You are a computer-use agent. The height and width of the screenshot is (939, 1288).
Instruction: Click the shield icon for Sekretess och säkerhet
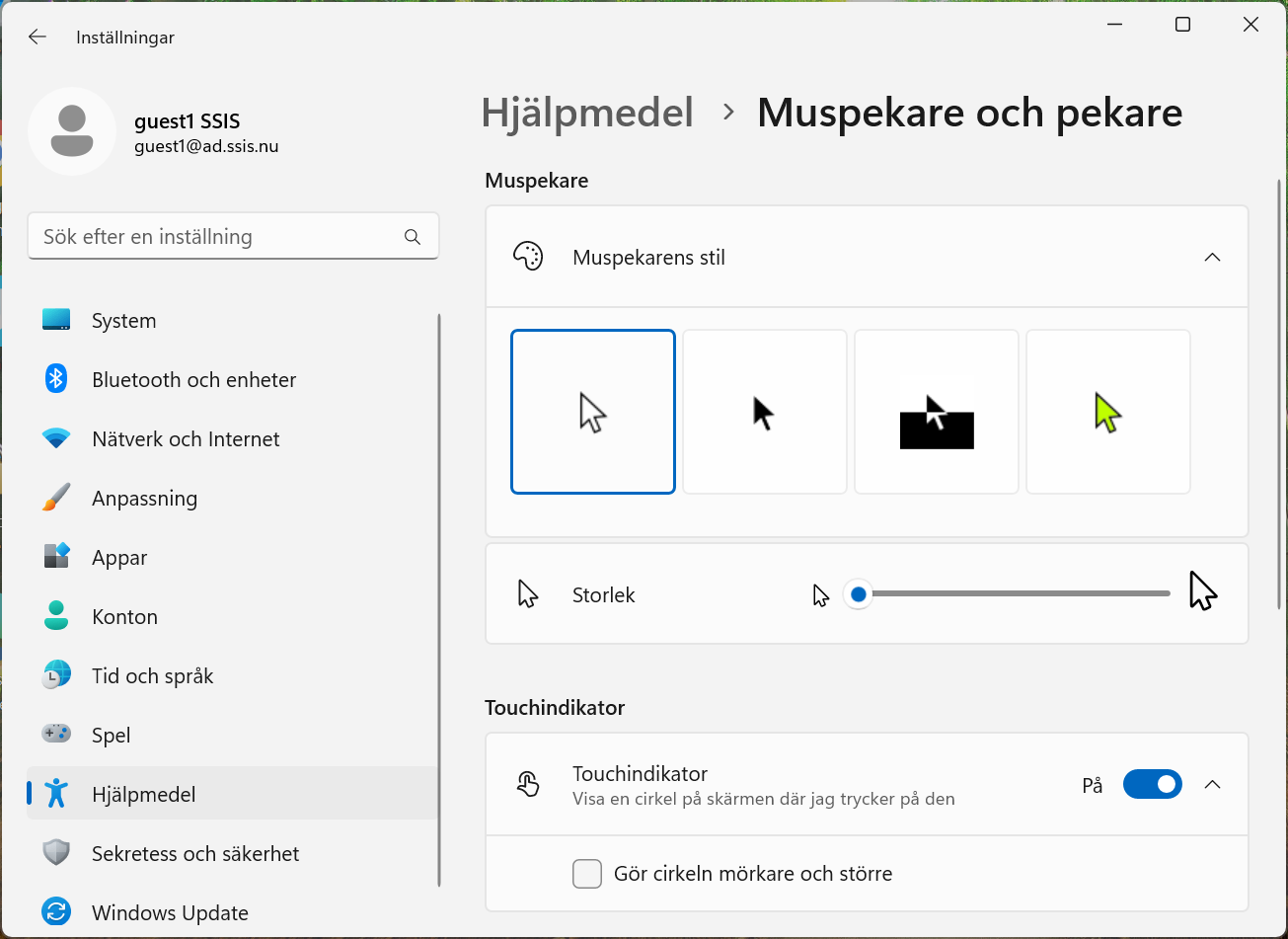point(56,853)
